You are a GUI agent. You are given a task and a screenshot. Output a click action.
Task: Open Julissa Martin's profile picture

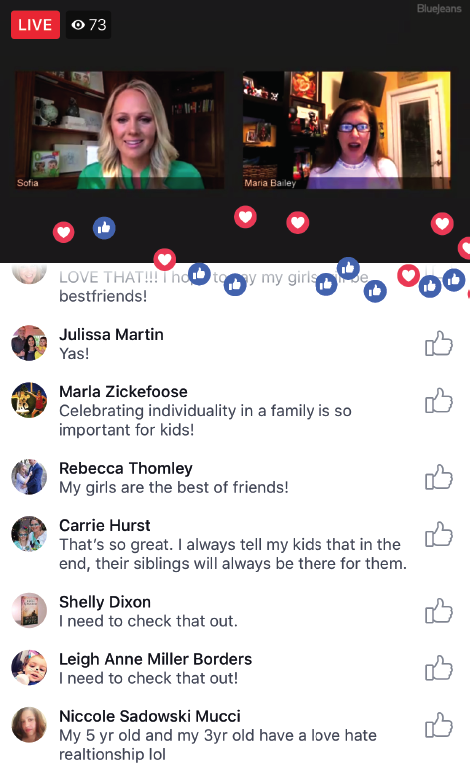[29, 343]
